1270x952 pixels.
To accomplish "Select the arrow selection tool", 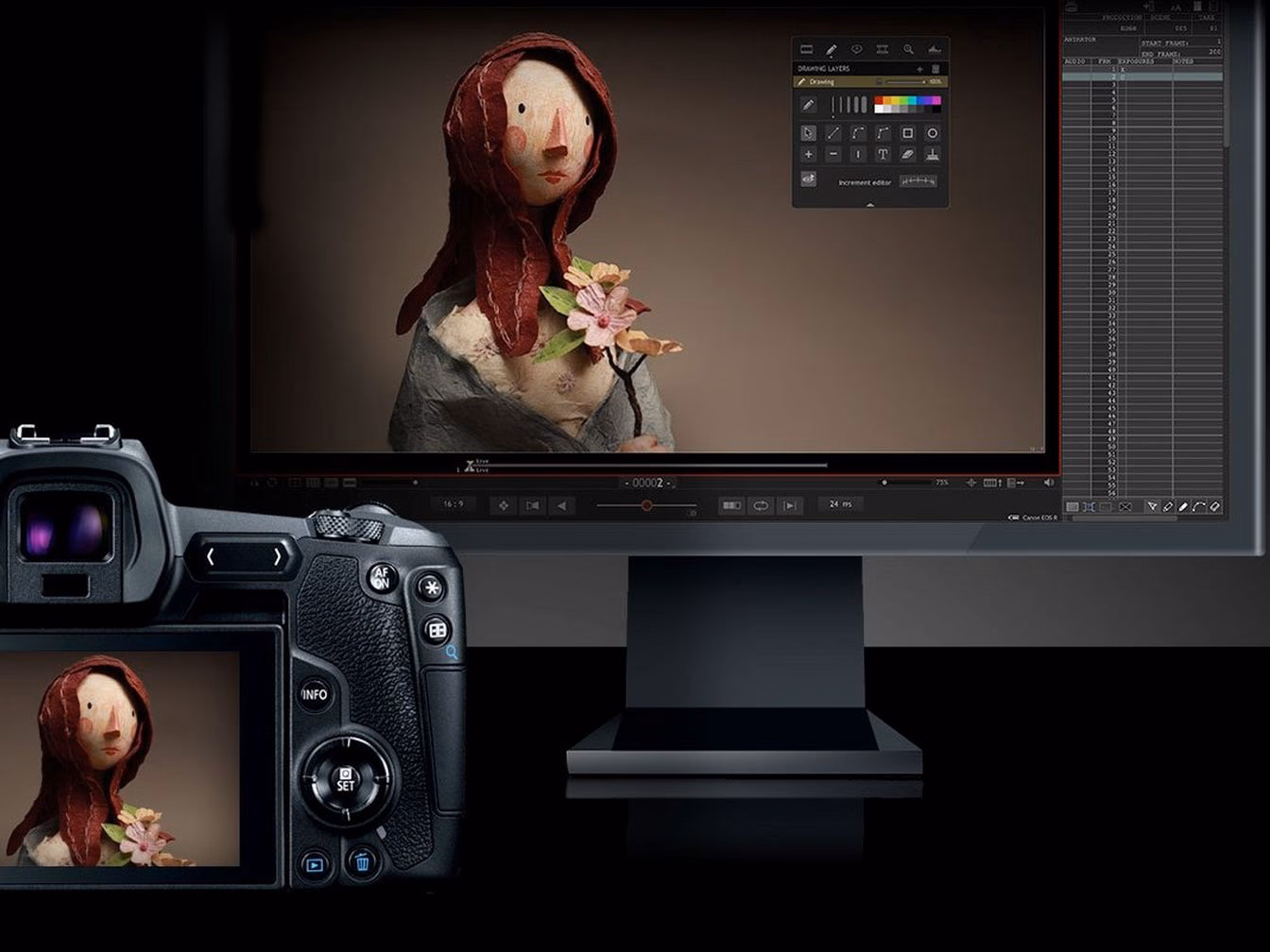I will [x=809, y=133].
